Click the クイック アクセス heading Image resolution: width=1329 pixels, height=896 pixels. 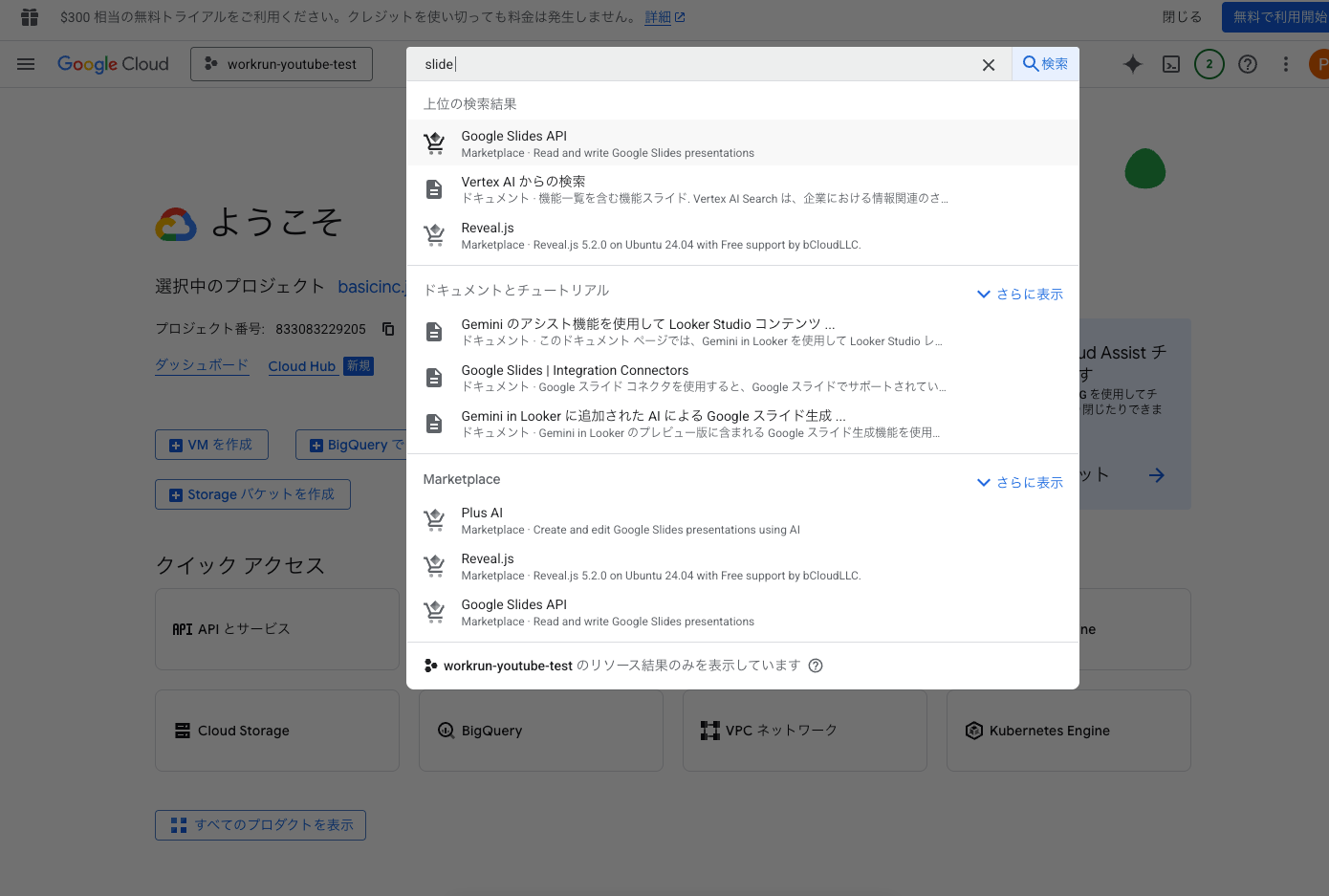(240, 565)
